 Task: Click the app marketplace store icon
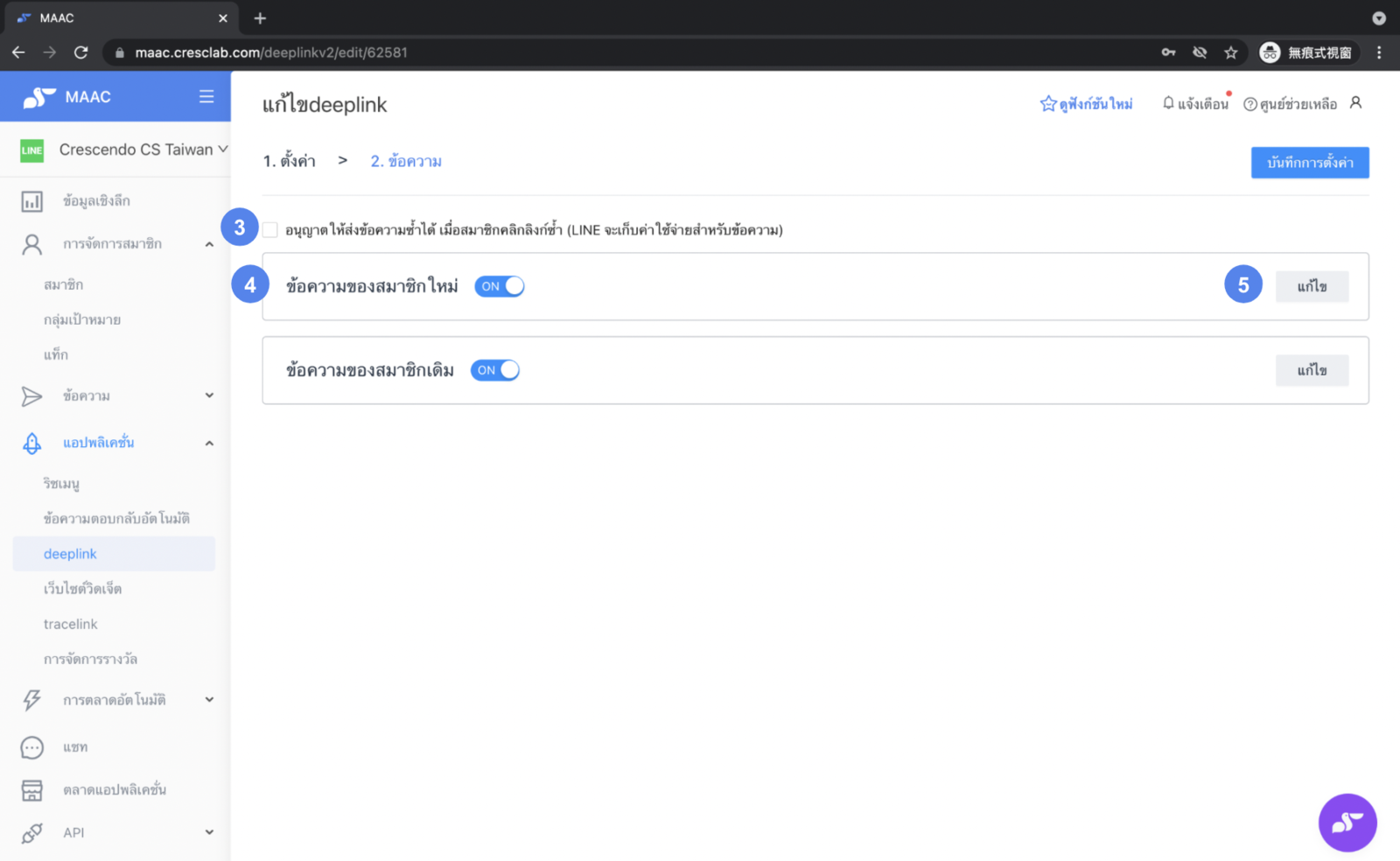[x=32, y=790]
